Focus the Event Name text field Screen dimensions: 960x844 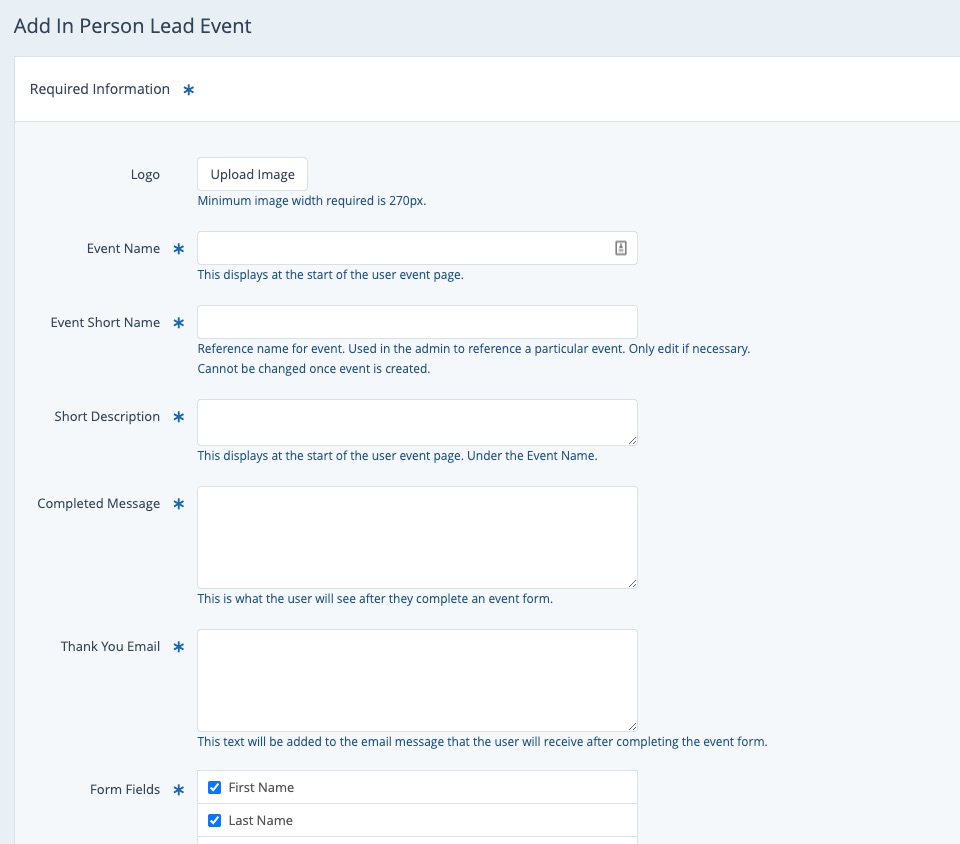[x=400, y=248]
